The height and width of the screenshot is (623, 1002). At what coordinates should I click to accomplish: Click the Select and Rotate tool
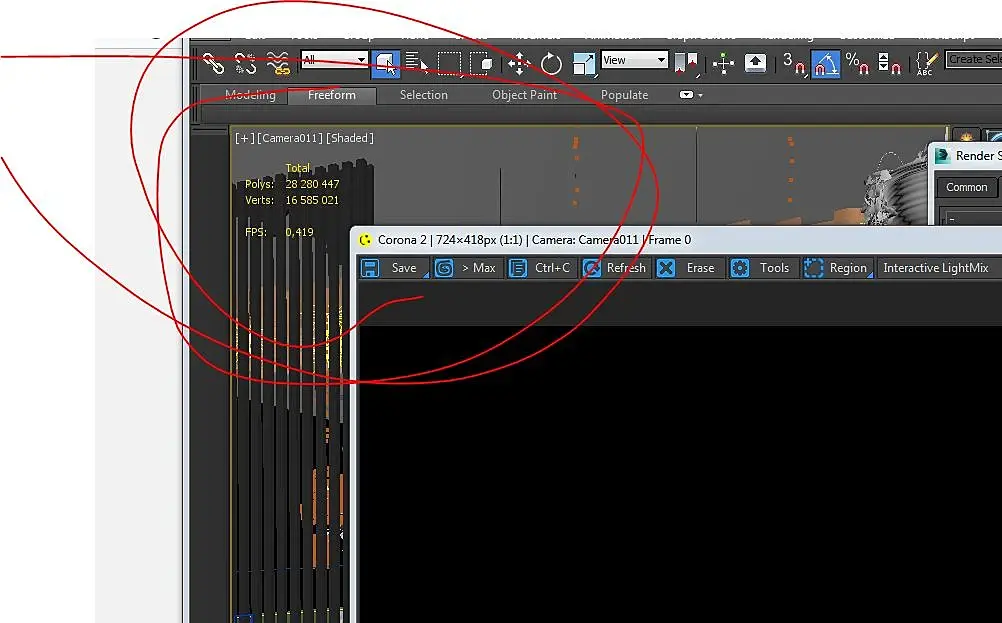click(x=551, y=64)
